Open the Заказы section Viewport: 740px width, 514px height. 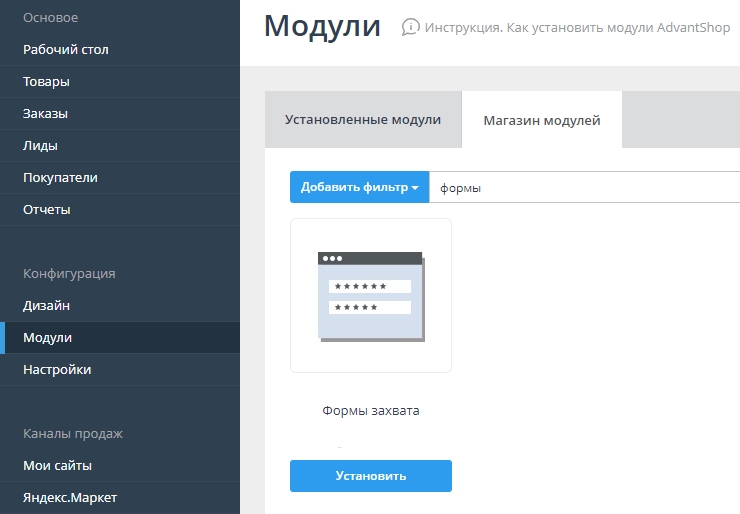[x=45, y=113]
